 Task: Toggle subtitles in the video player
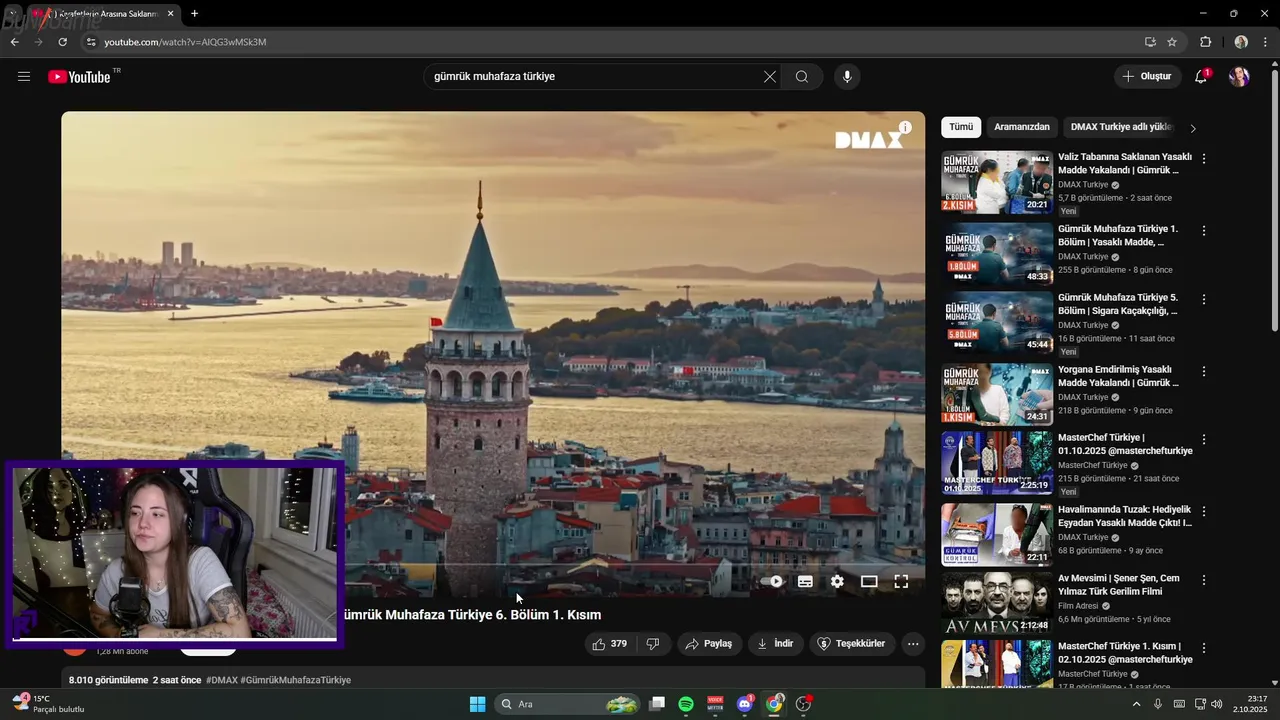click(805, 581)
